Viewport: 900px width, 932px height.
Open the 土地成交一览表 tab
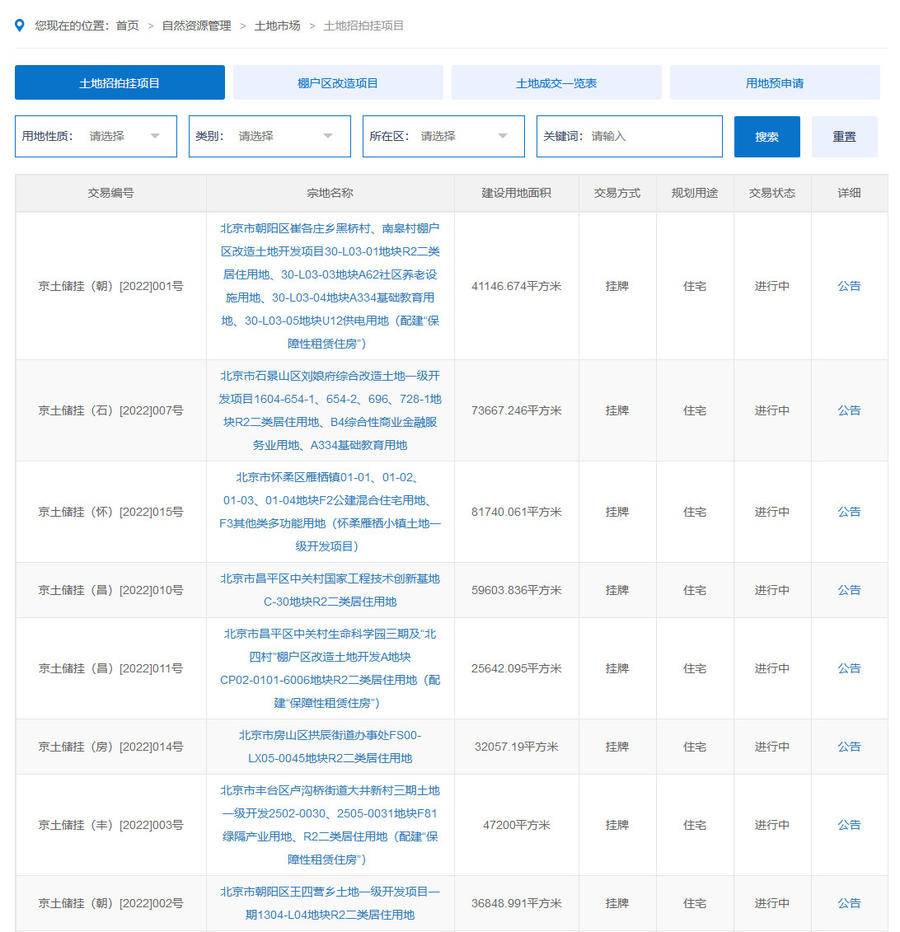pyautogui.click(x=556, y=83)
